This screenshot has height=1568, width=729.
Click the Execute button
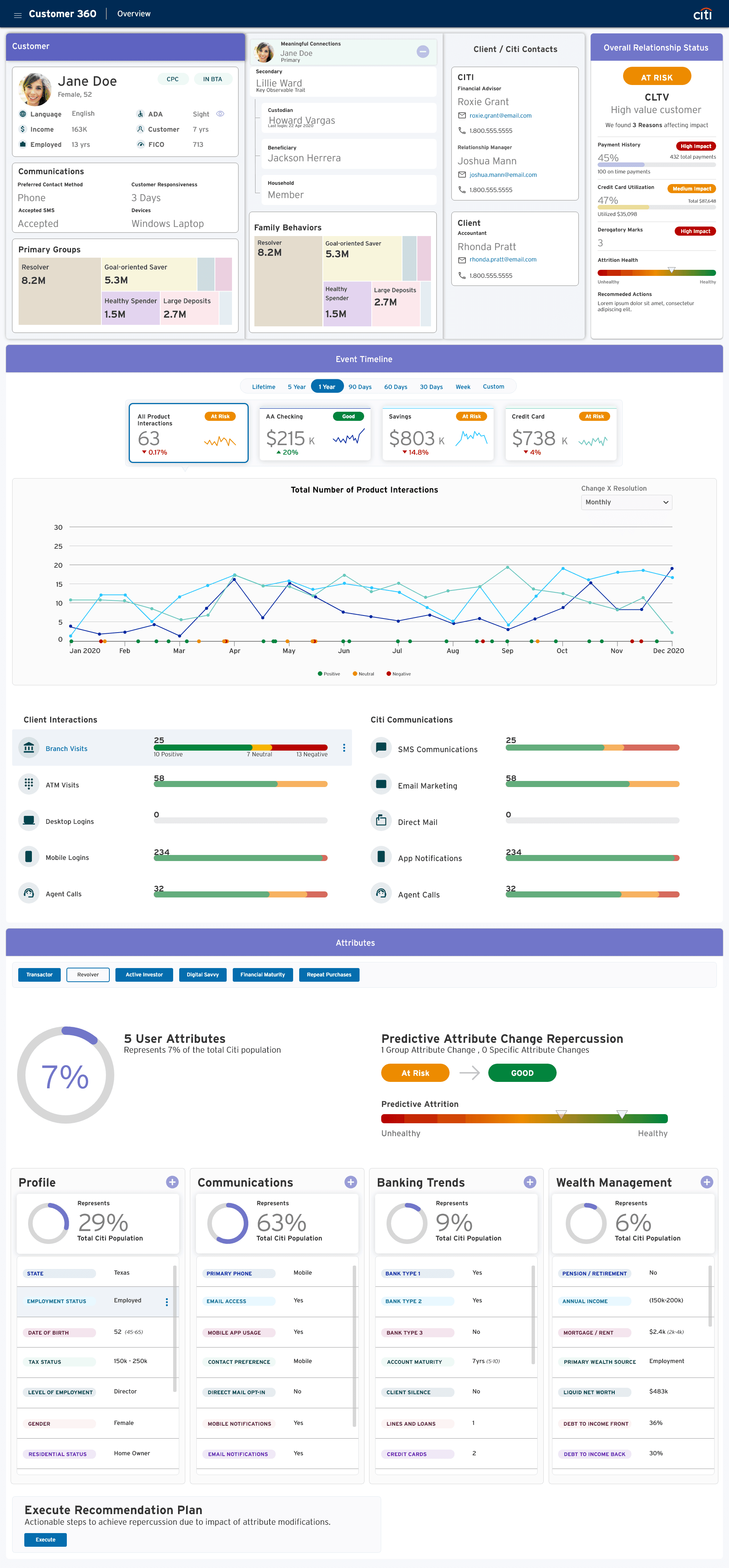click(x=46, y=1540)
